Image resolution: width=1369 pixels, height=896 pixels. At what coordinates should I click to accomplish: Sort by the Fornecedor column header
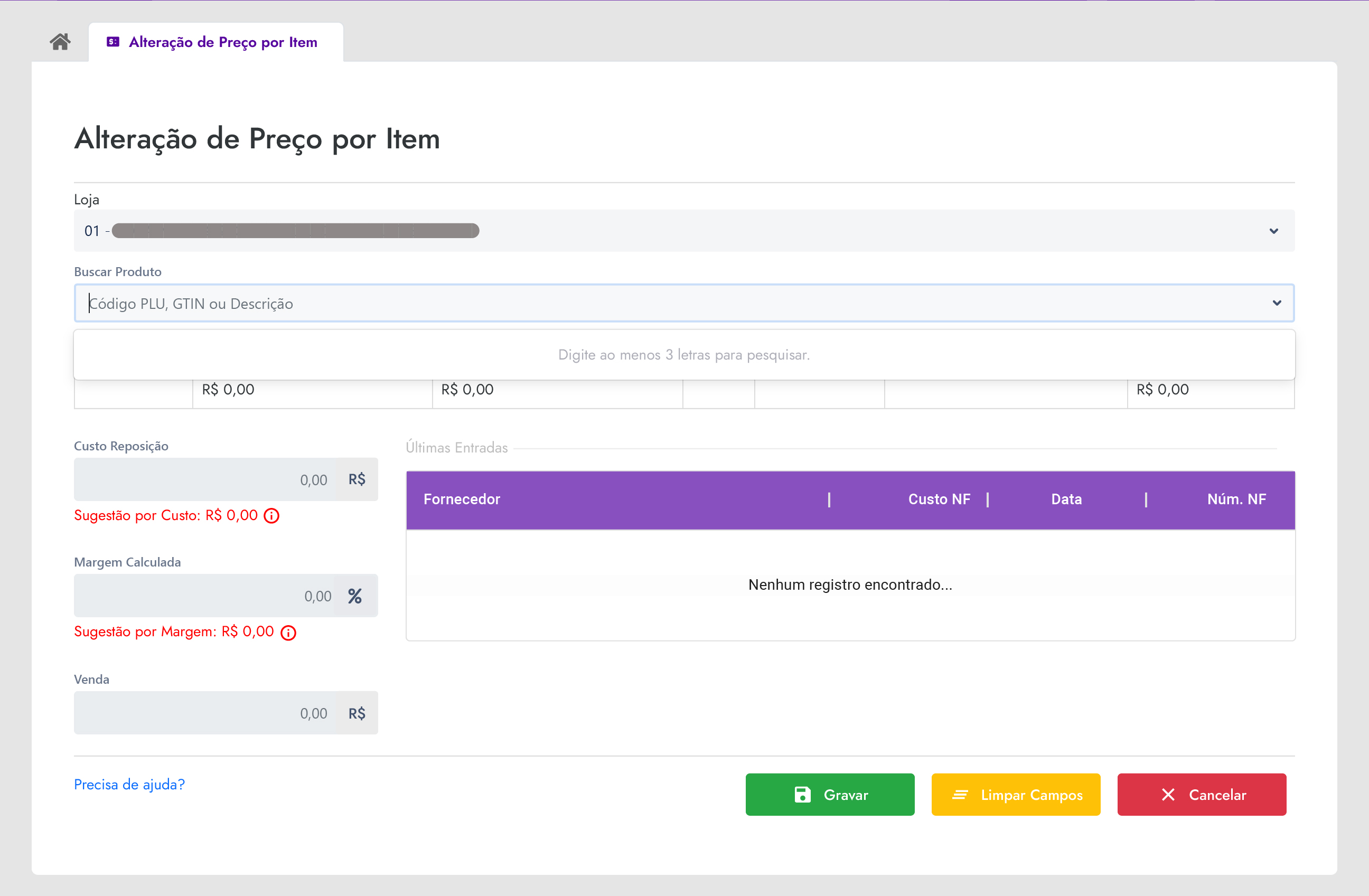point(462,499)
